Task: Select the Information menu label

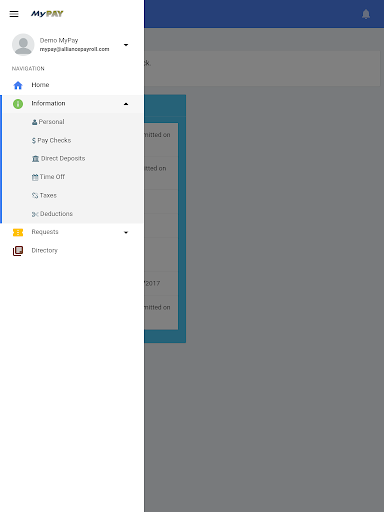Action: pos(48,103)
